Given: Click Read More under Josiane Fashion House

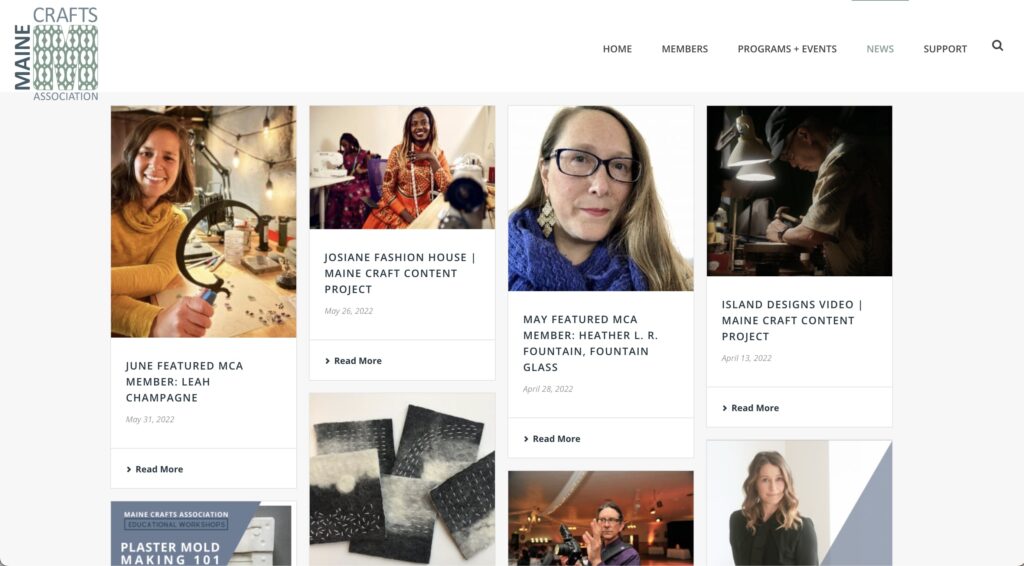Looking at the screenshot, I should click(357, 361).
